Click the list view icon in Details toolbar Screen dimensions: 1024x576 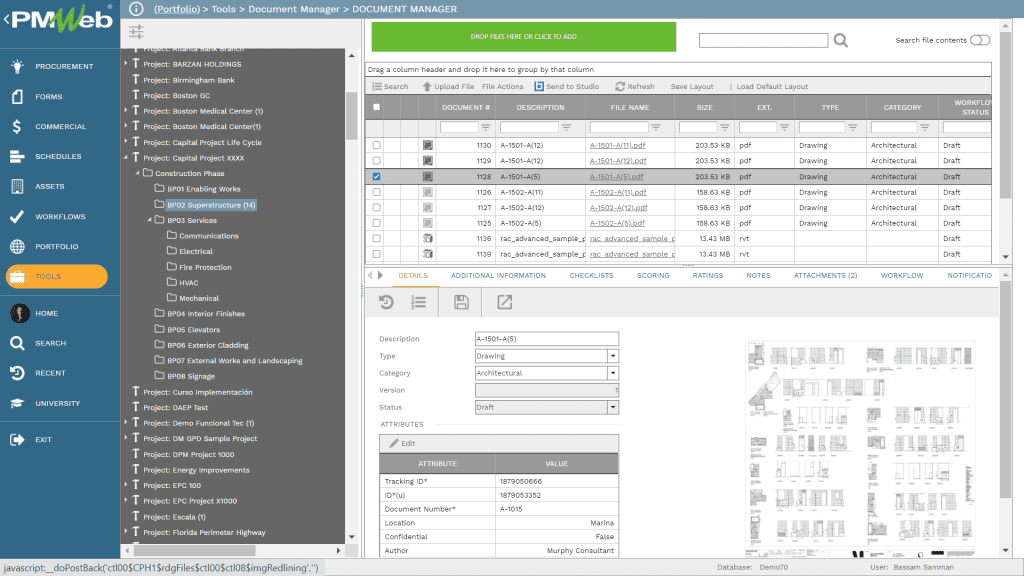[x=419, y=302]
